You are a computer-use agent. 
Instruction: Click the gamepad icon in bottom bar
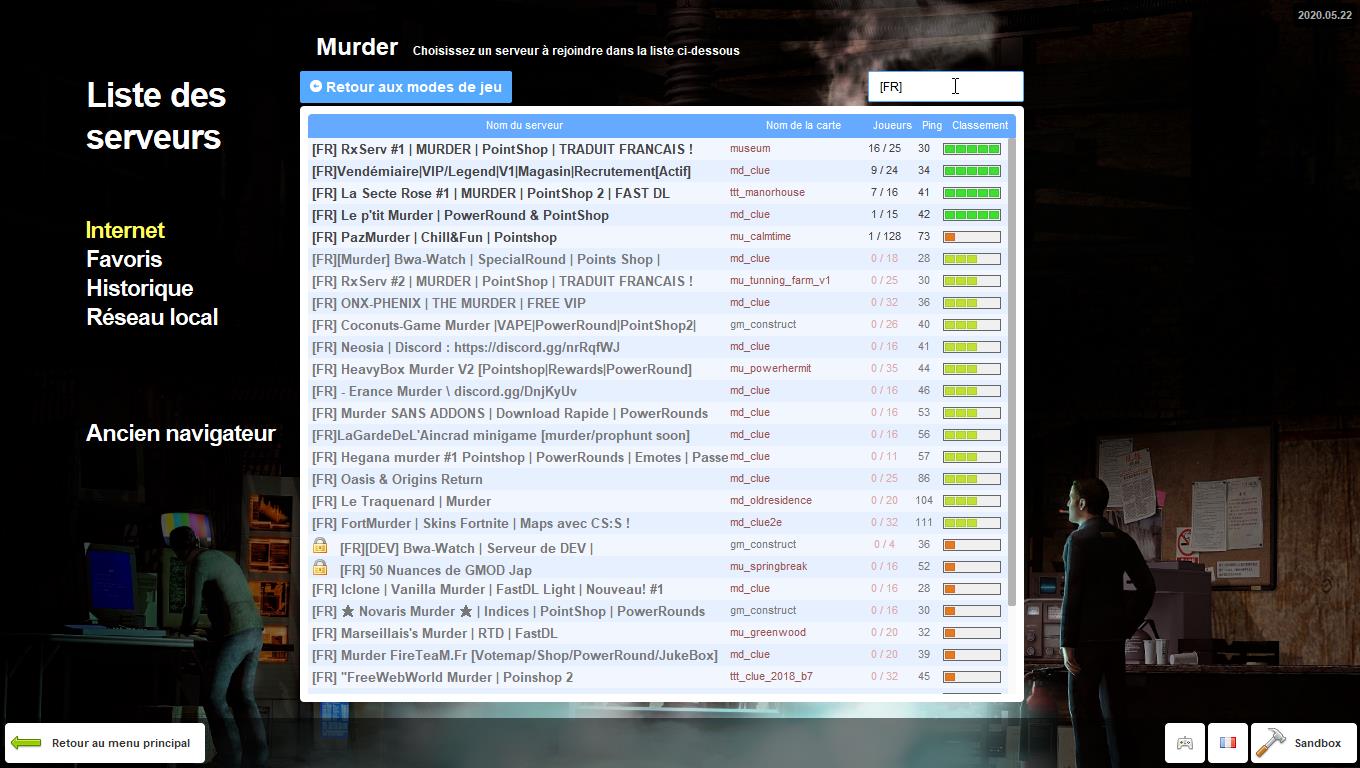point(1184,743)
